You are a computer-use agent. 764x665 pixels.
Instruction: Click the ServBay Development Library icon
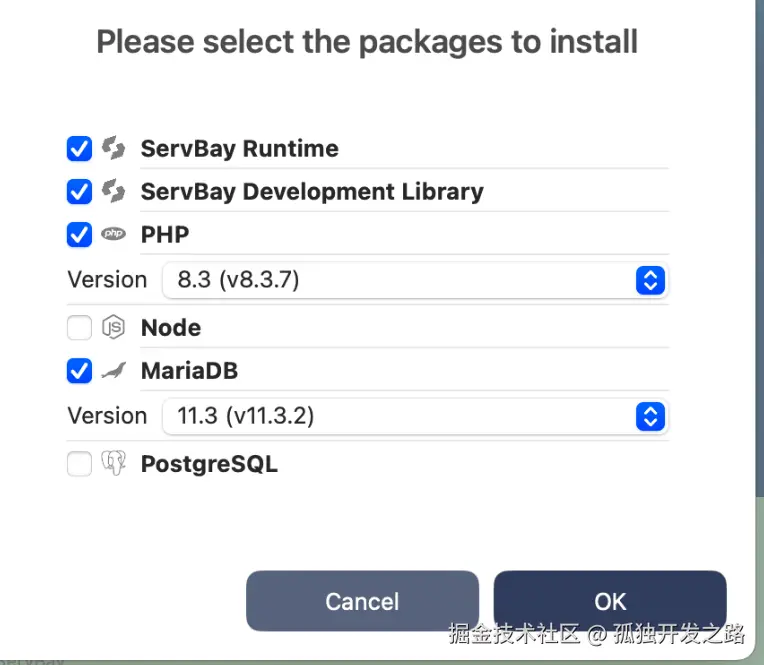(x=114, y=191)
